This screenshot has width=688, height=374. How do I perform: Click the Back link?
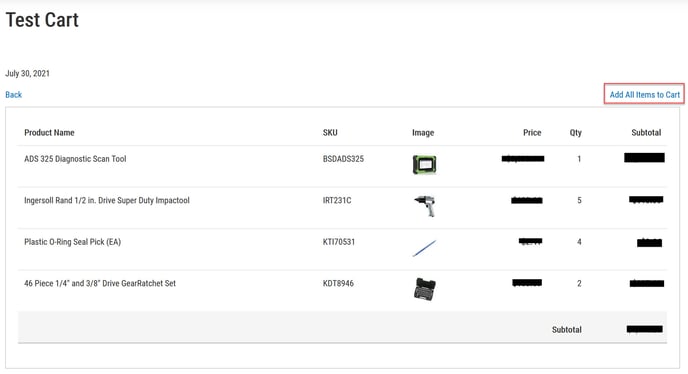click(x=14, y=94)
